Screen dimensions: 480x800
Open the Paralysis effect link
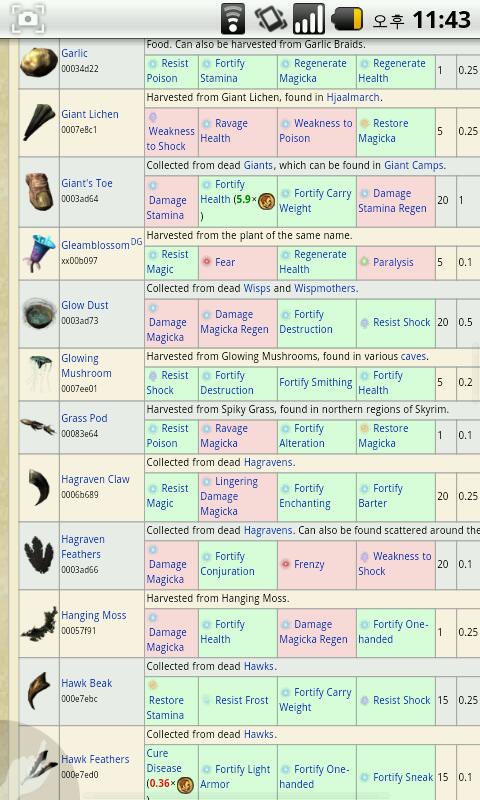click(393, 262)
